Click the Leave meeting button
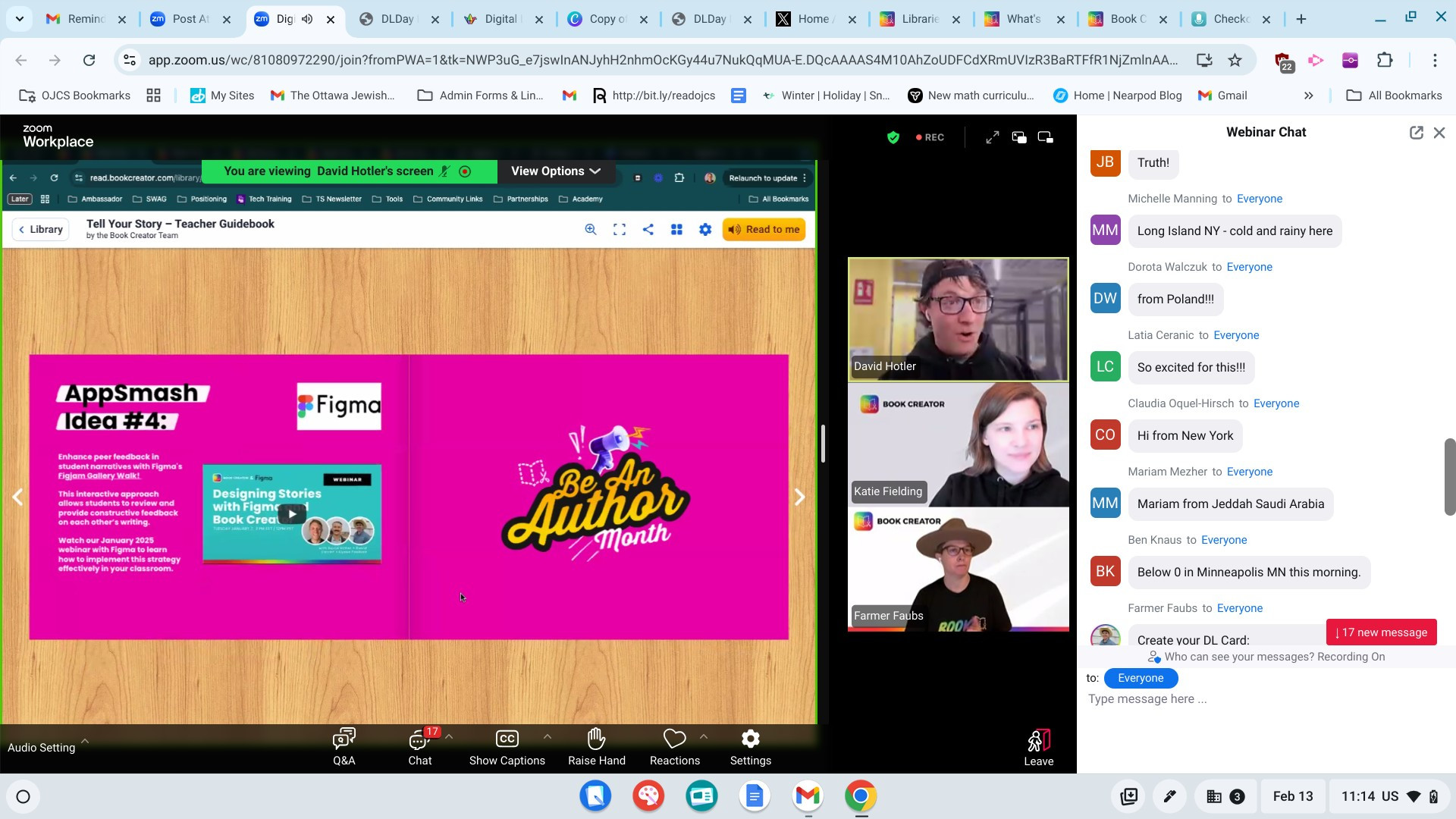 pyautogui.click(x=1038, y=748)
